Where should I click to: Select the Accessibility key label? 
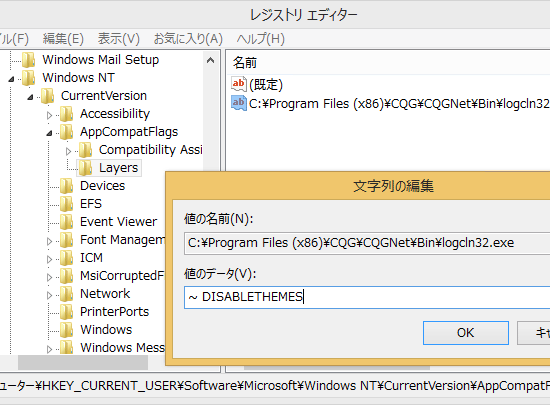tap(115, 114)
